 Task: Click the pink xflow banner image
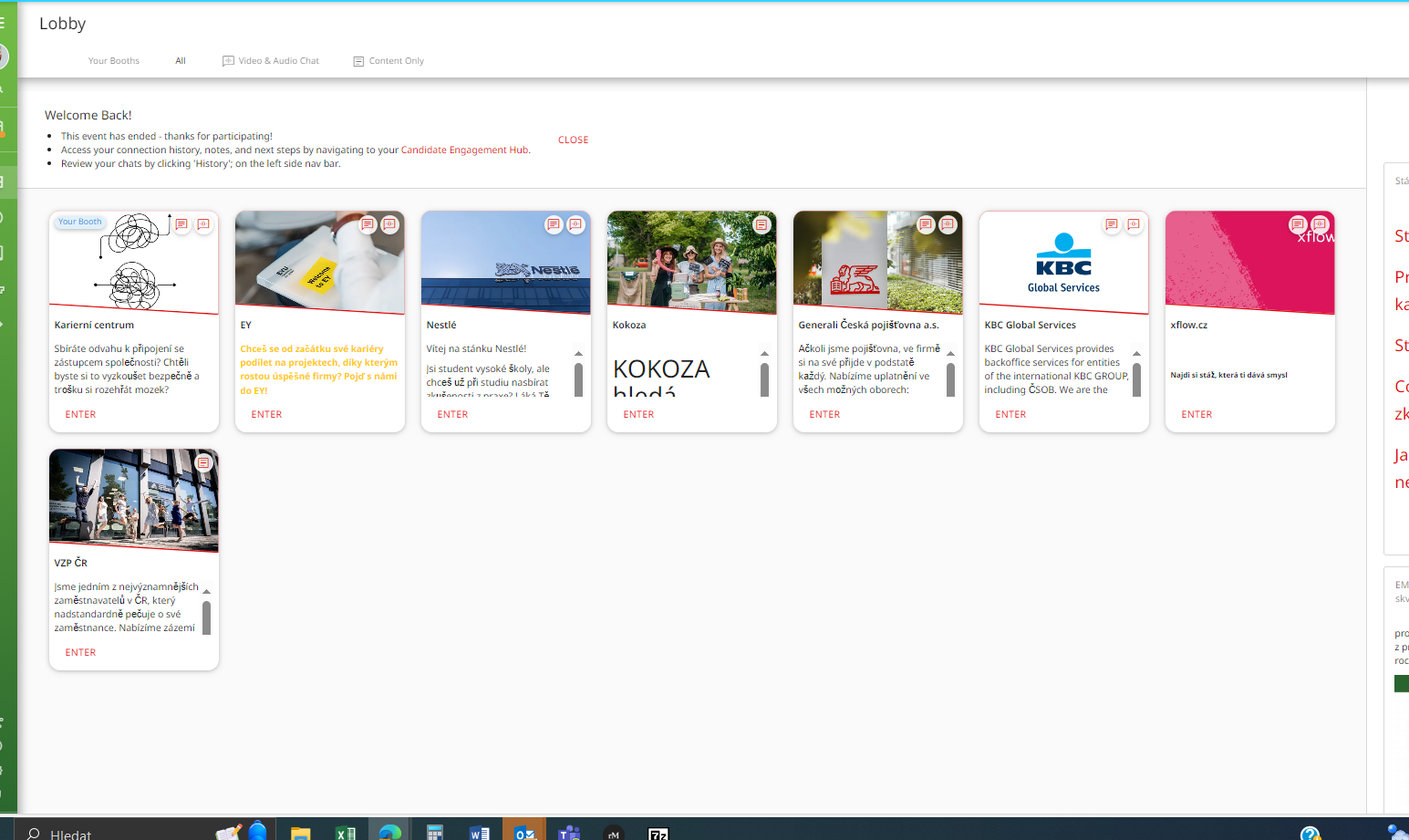click(x=1250, y=262)
